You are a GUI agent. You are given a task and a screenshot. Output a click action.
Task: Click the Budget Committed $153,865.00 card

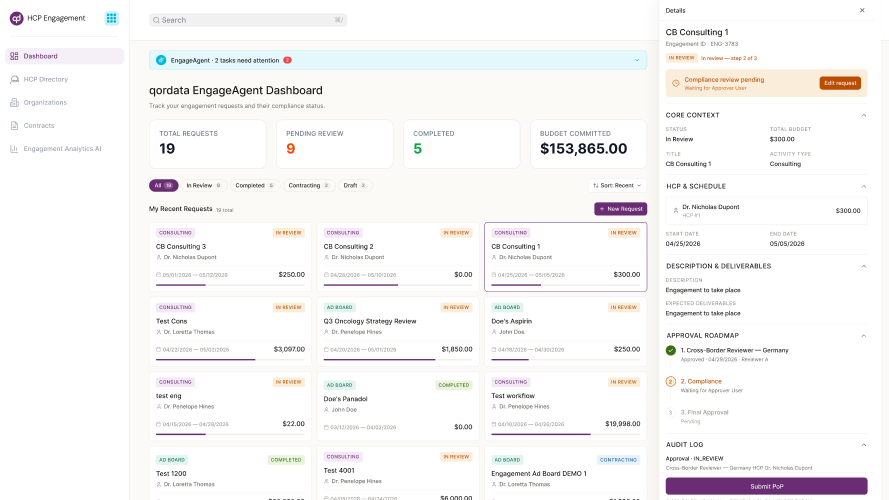[x=589, y=144]
